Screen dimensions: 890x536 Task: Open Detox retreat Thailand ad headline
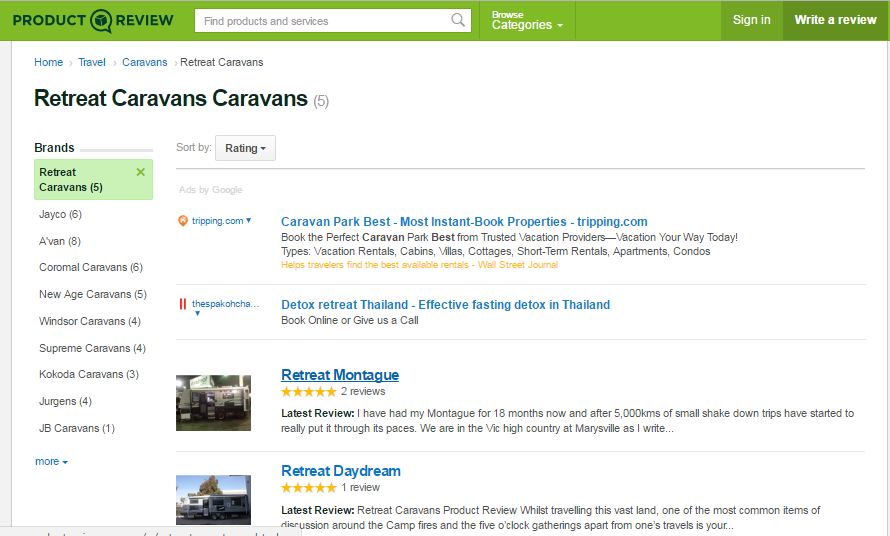tap(446, 305)
